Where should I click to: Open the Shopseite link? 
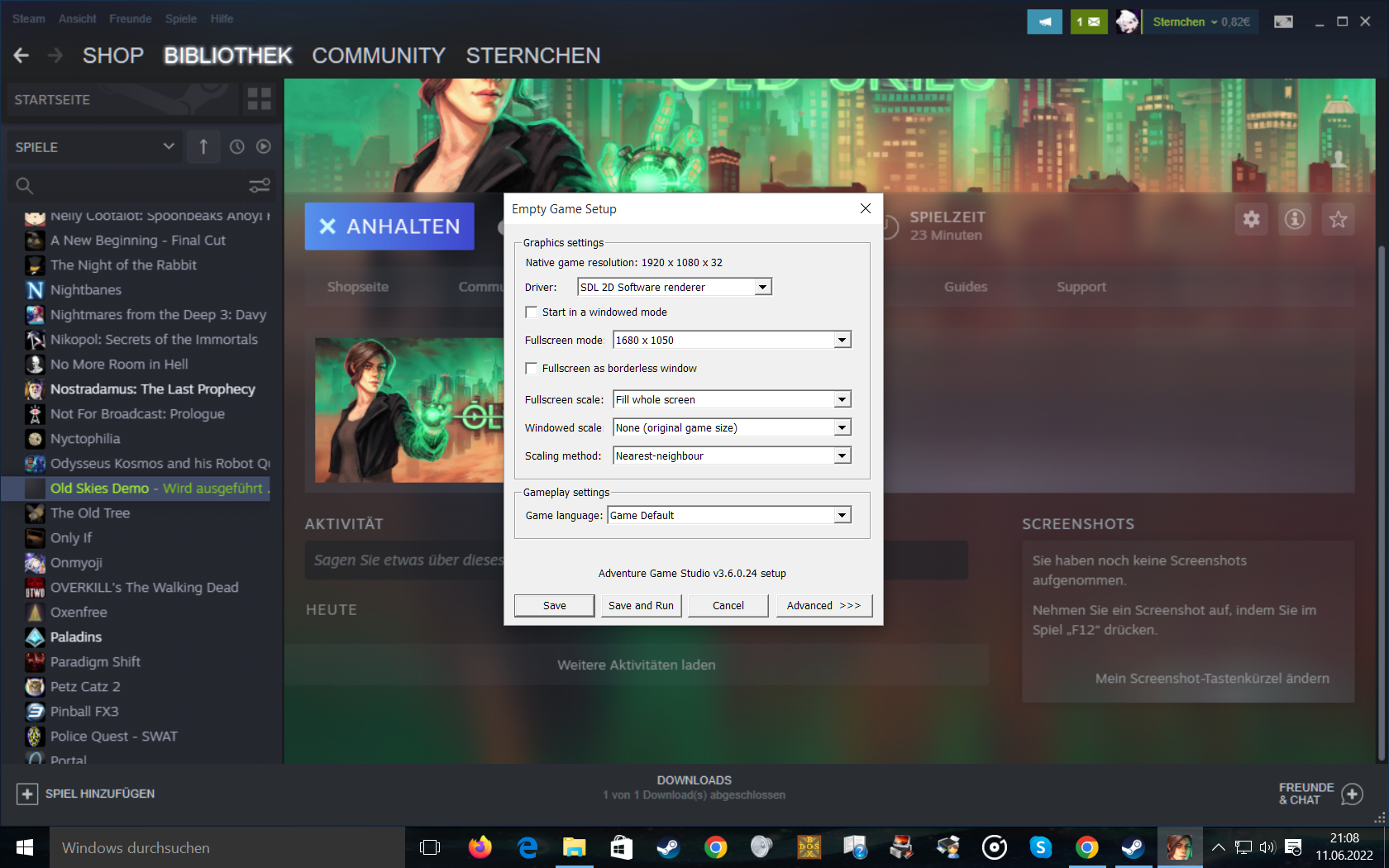pos(357,287)
